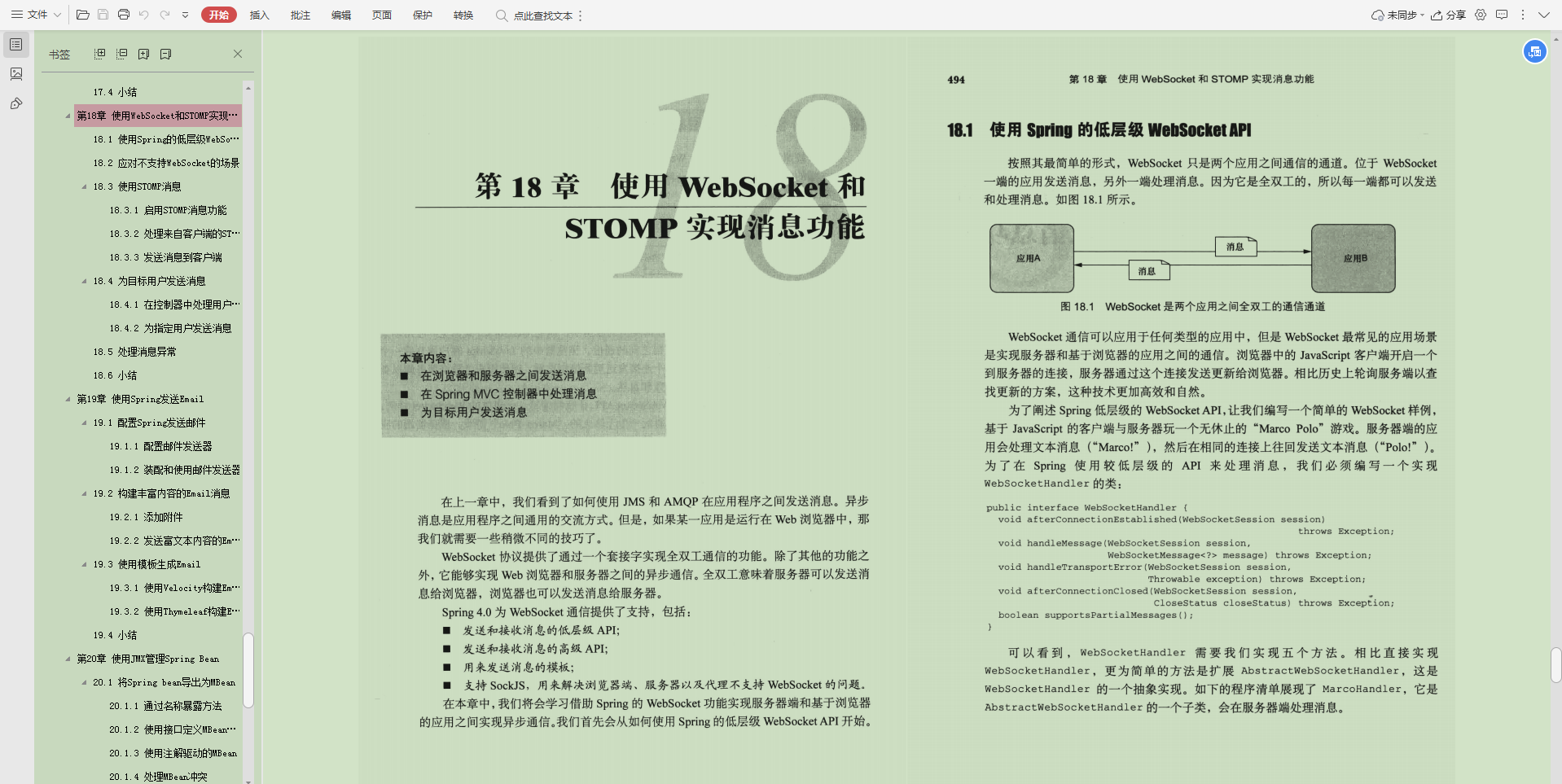Screen dimensions: 1562x784
Task: Collapse the 19.2 构建丰富内容的Email消息 entry
Action: click(84, 493)
